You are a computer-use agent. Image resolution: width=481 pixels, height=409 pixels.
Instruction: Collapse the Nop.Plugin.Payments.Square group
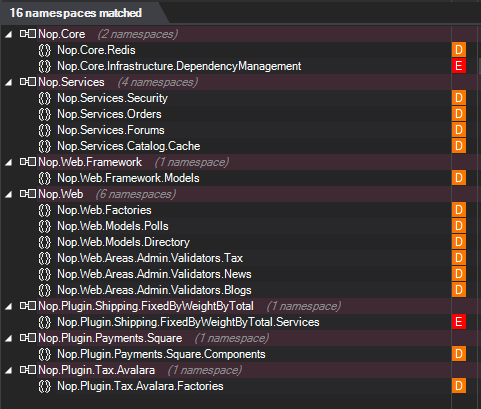[9, 338]
